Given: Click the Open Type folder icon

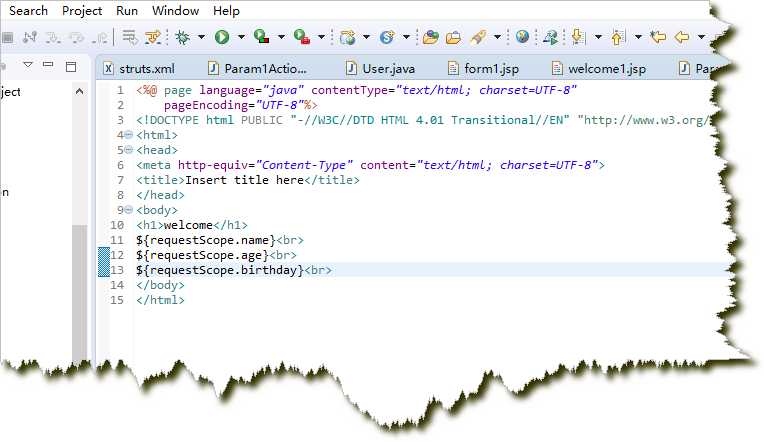Looking at the screenshot, I should click(x=431, y=37).
